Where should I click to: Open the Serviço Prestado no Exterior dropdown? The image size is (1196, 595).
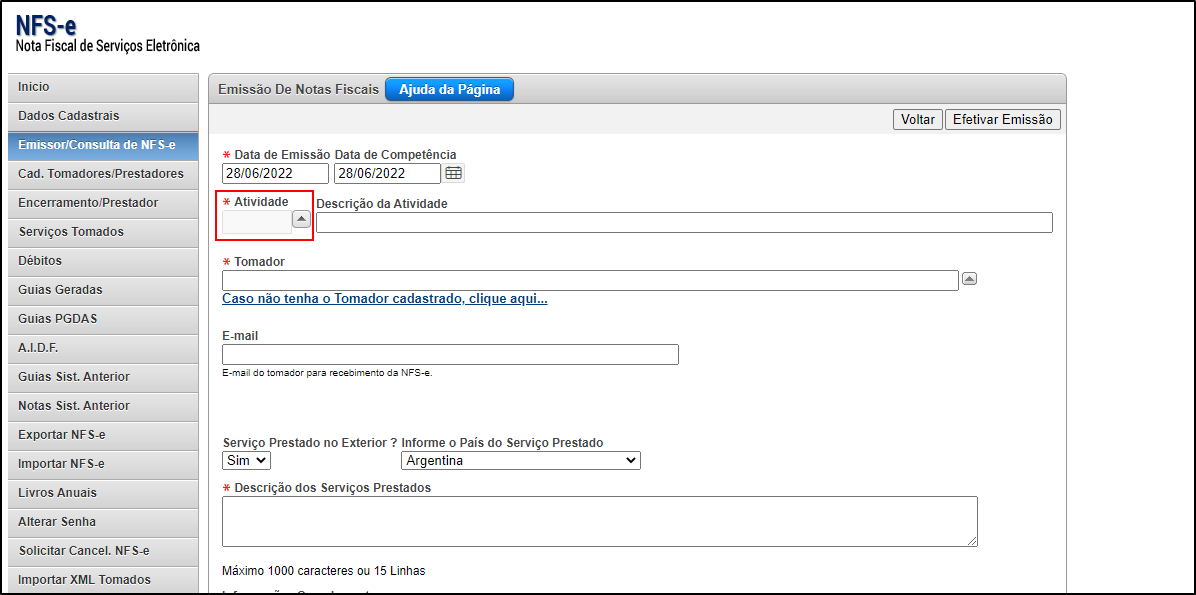[246, 460]
